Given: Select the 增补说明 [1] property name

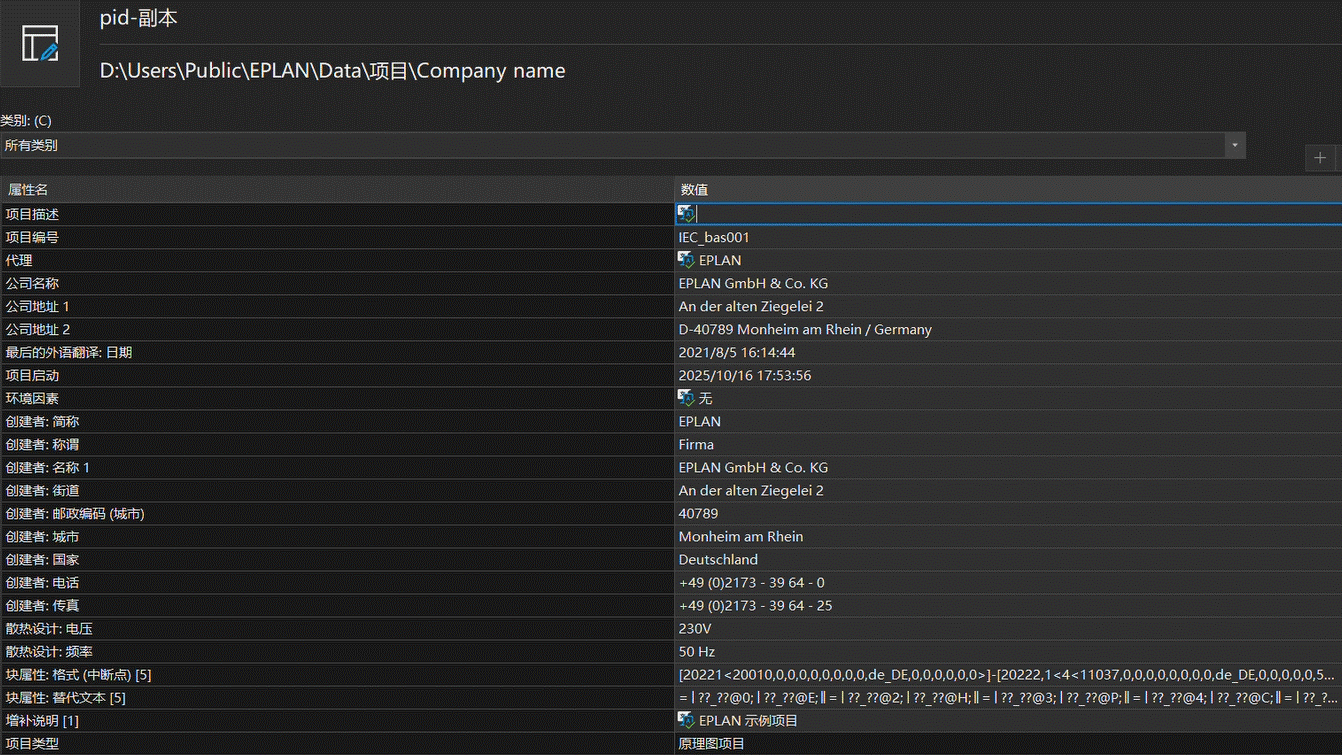Looking at the screenshot, I should (42, 720).
